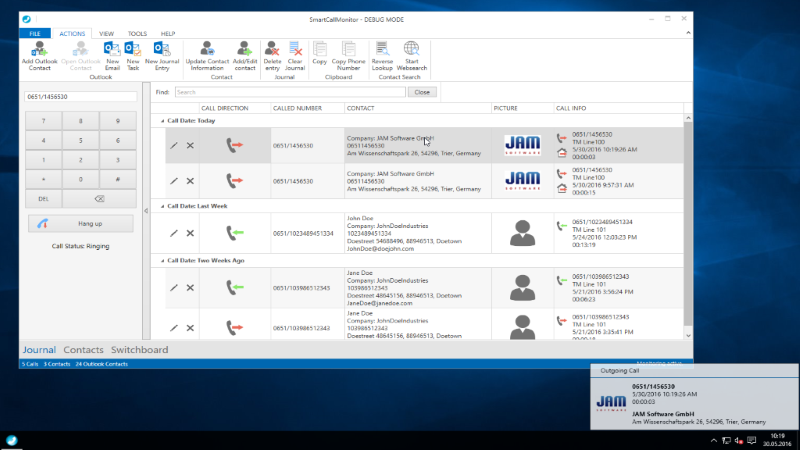Click the Outgoing Call notification popup
The image size is (800, 450).
coord(694,397)
